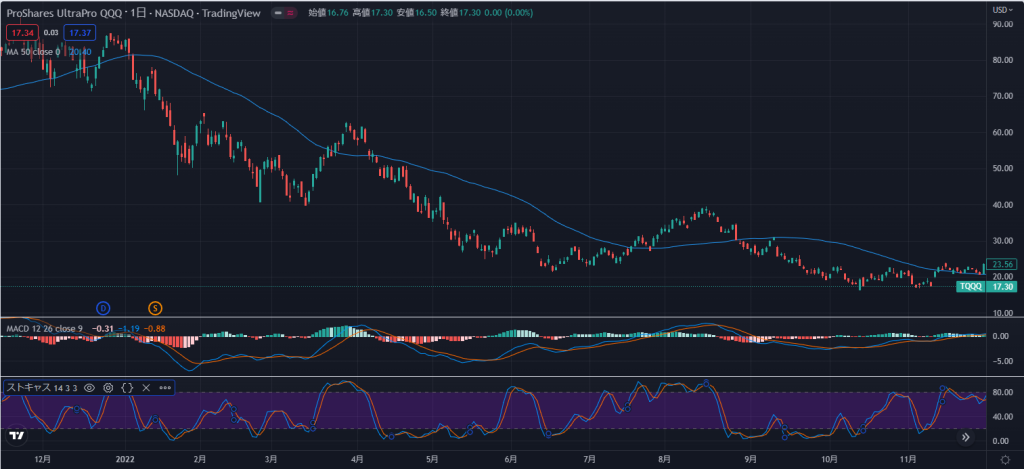Click the red sell price 17.34 button
The height and width of the screenshot is (469, 1024).
21,32
